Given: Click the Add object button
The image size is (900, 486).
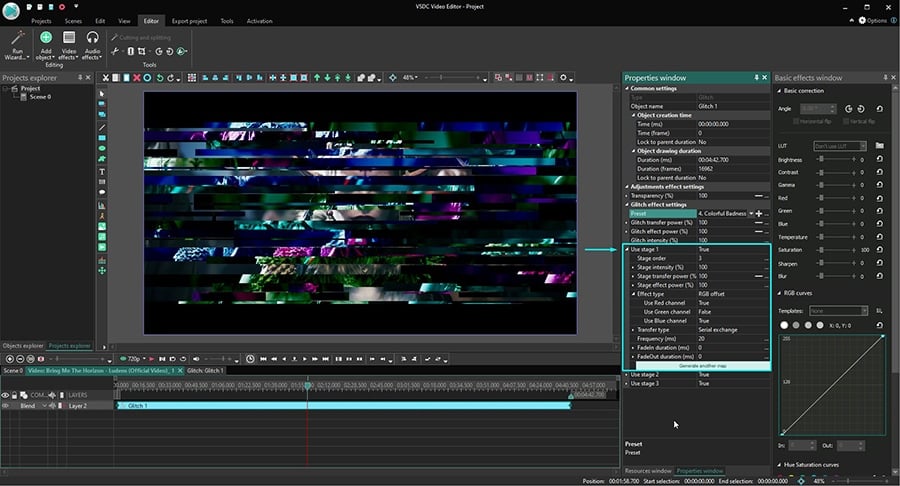Looking at the screenshot, I should tap(45, 46).
